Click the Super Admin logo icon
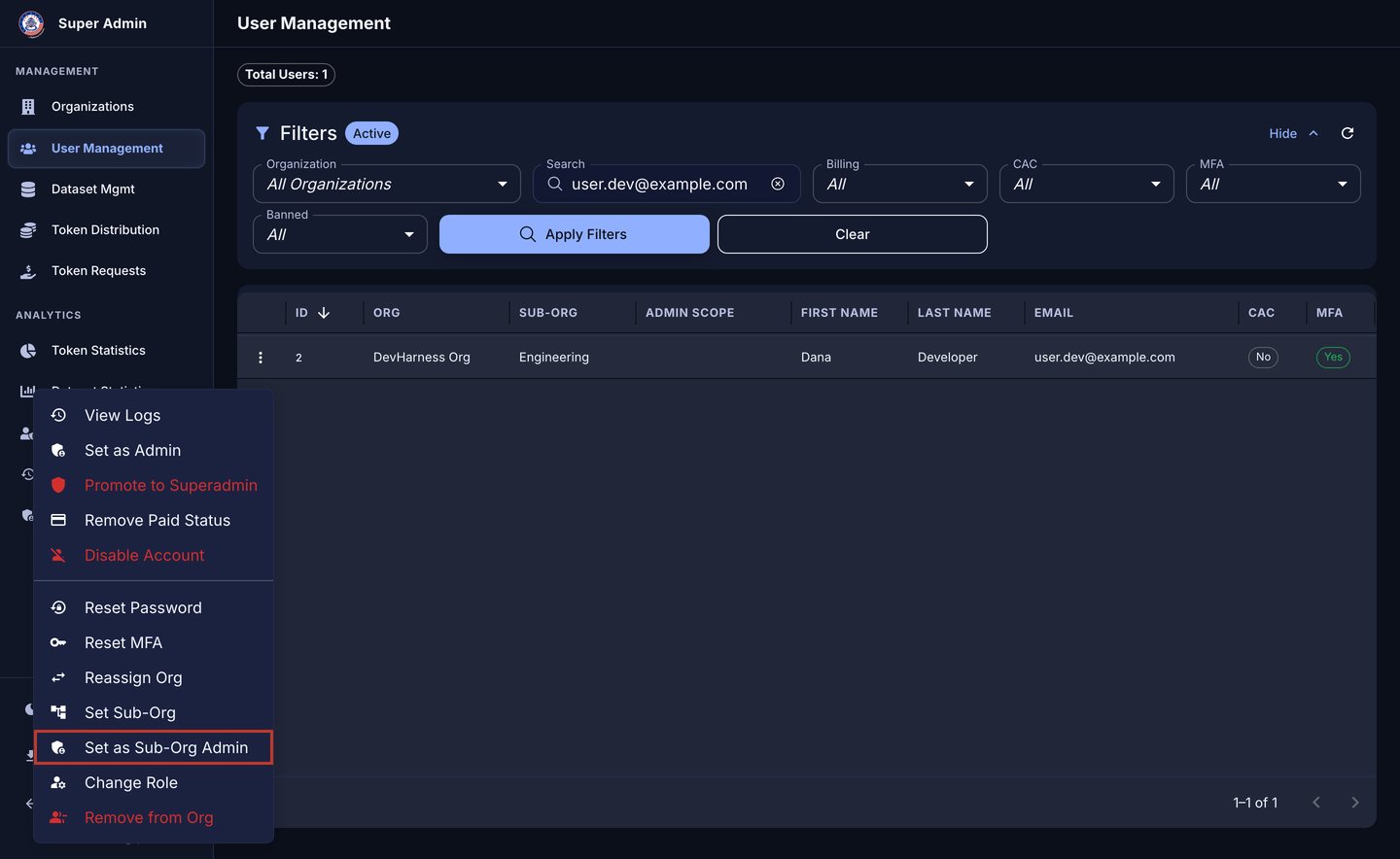The image size is (1400, 859). pos(31,23)
